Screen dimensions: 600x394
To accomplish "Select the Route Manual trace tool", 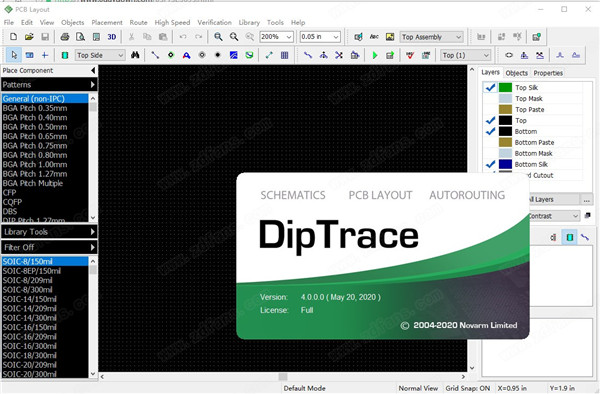I will (308, 55).
